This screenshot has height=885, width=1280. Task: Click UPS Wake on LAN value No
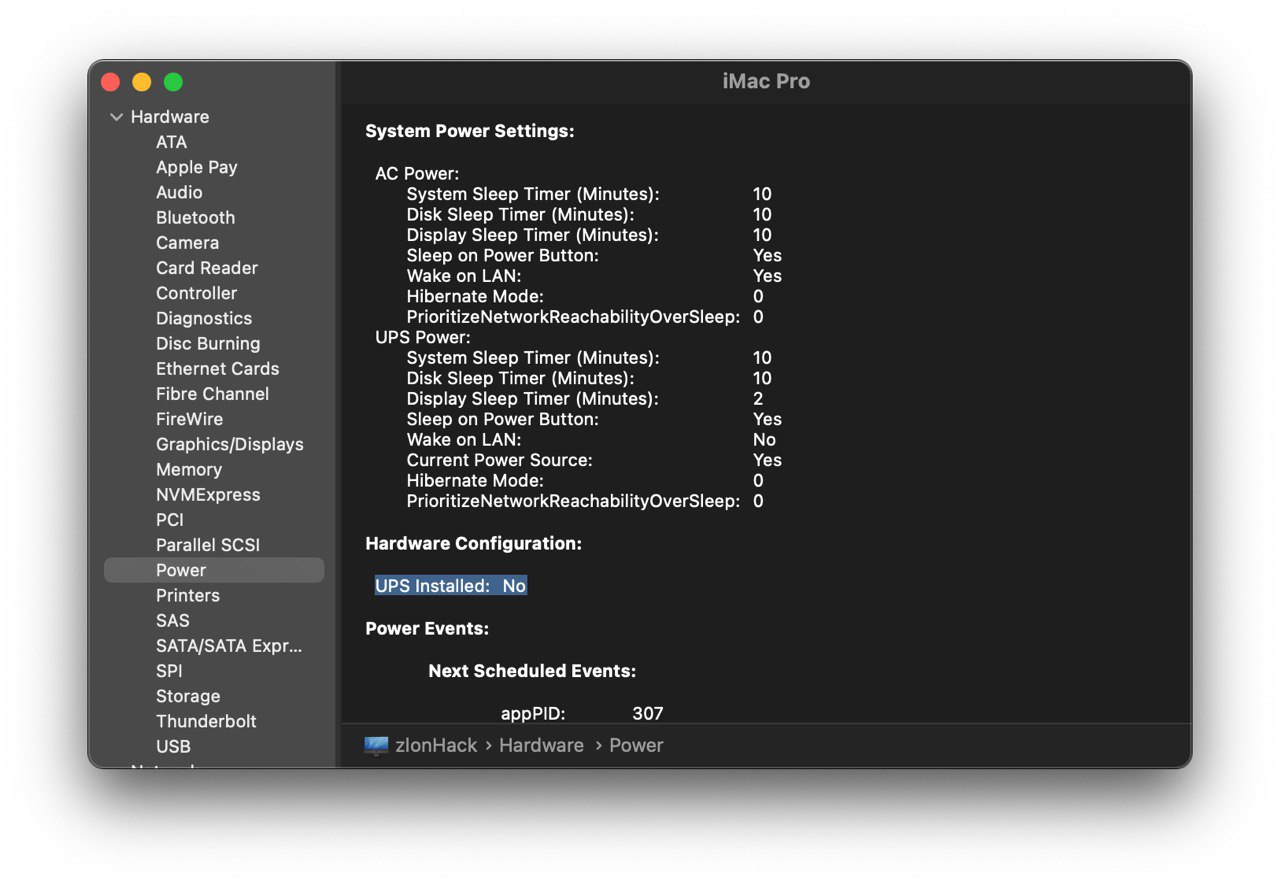[x=764, y=440]
